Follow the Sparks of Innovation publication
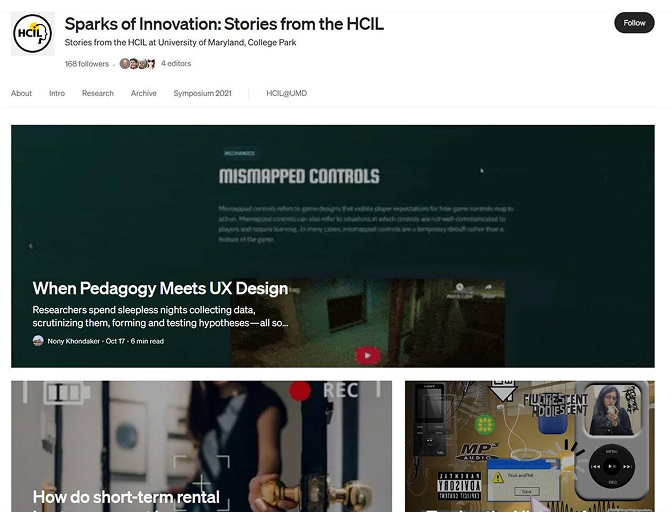Image resolution: width=672 pixels, height=512 pixels. (634, 23)
